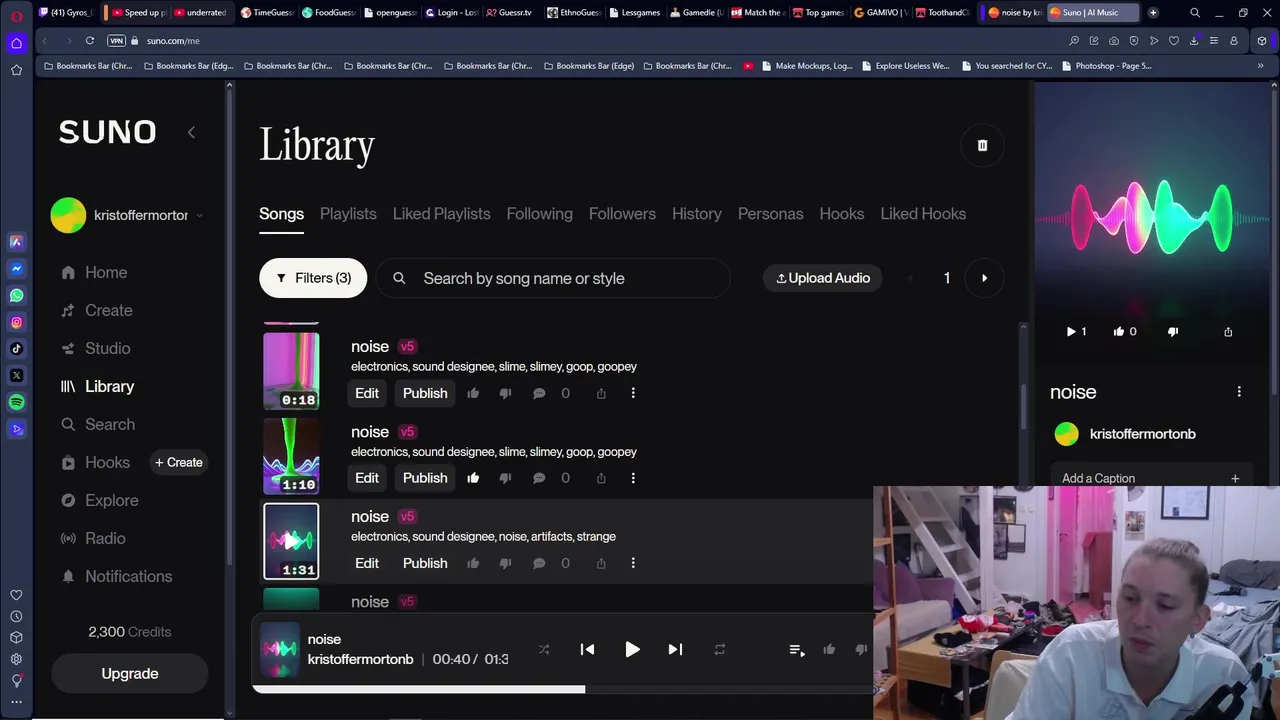The width and height of the screenshot is (1280, 720).
Task: Collapse the Suno sidebar arrow
Action: tap(191, 132)
